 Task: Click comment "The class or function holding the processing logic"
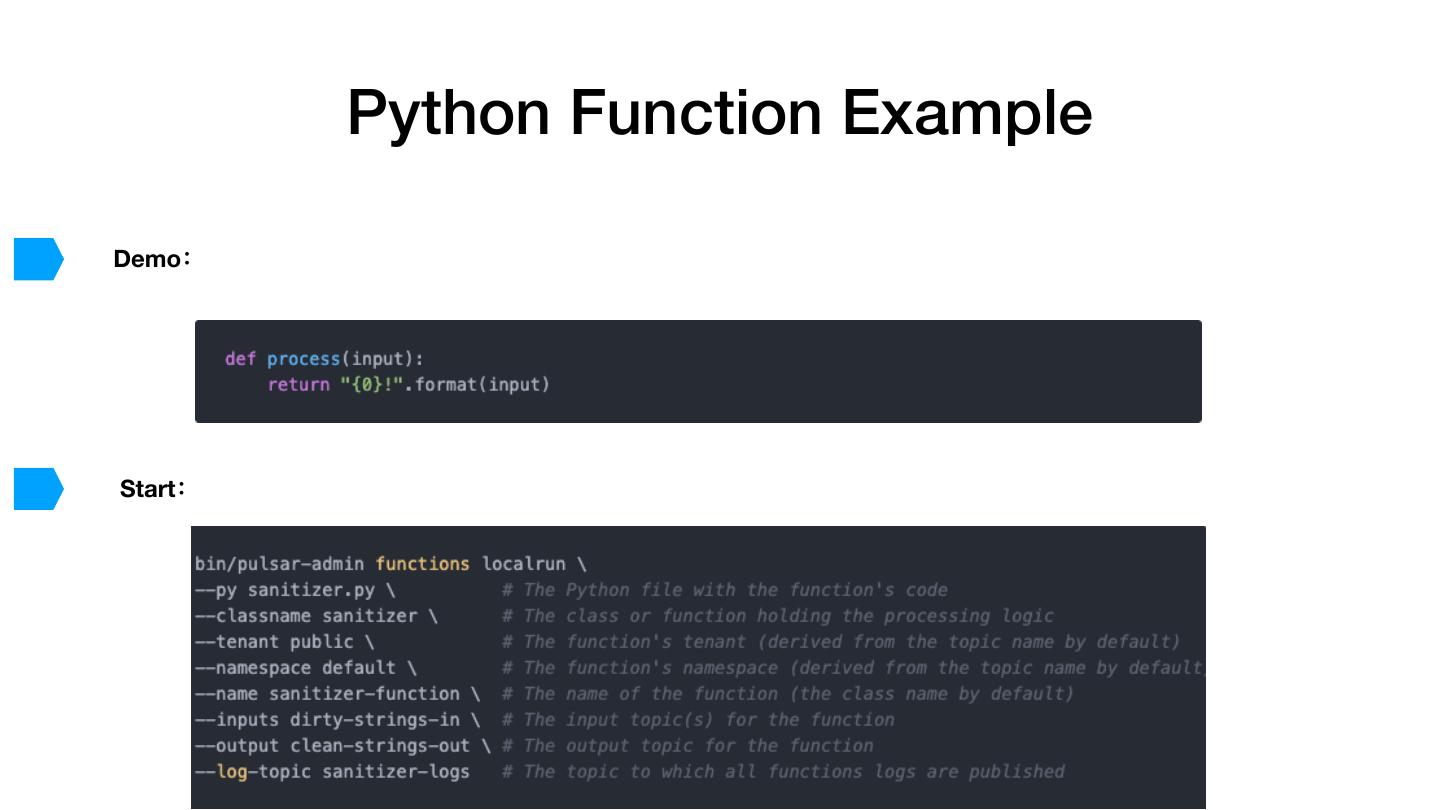[778, 616]
